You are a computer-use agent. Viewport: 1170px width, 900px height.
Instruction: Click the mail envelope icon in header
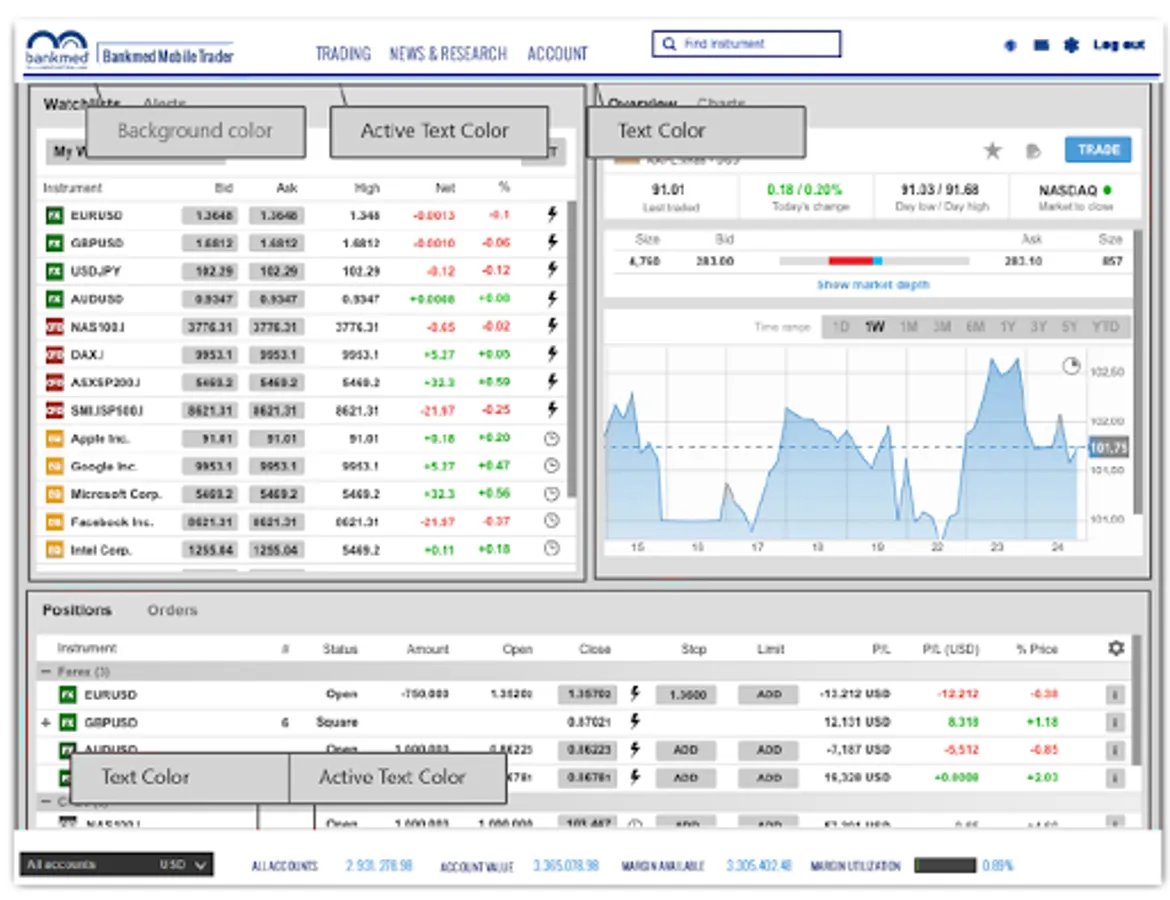1041,45
